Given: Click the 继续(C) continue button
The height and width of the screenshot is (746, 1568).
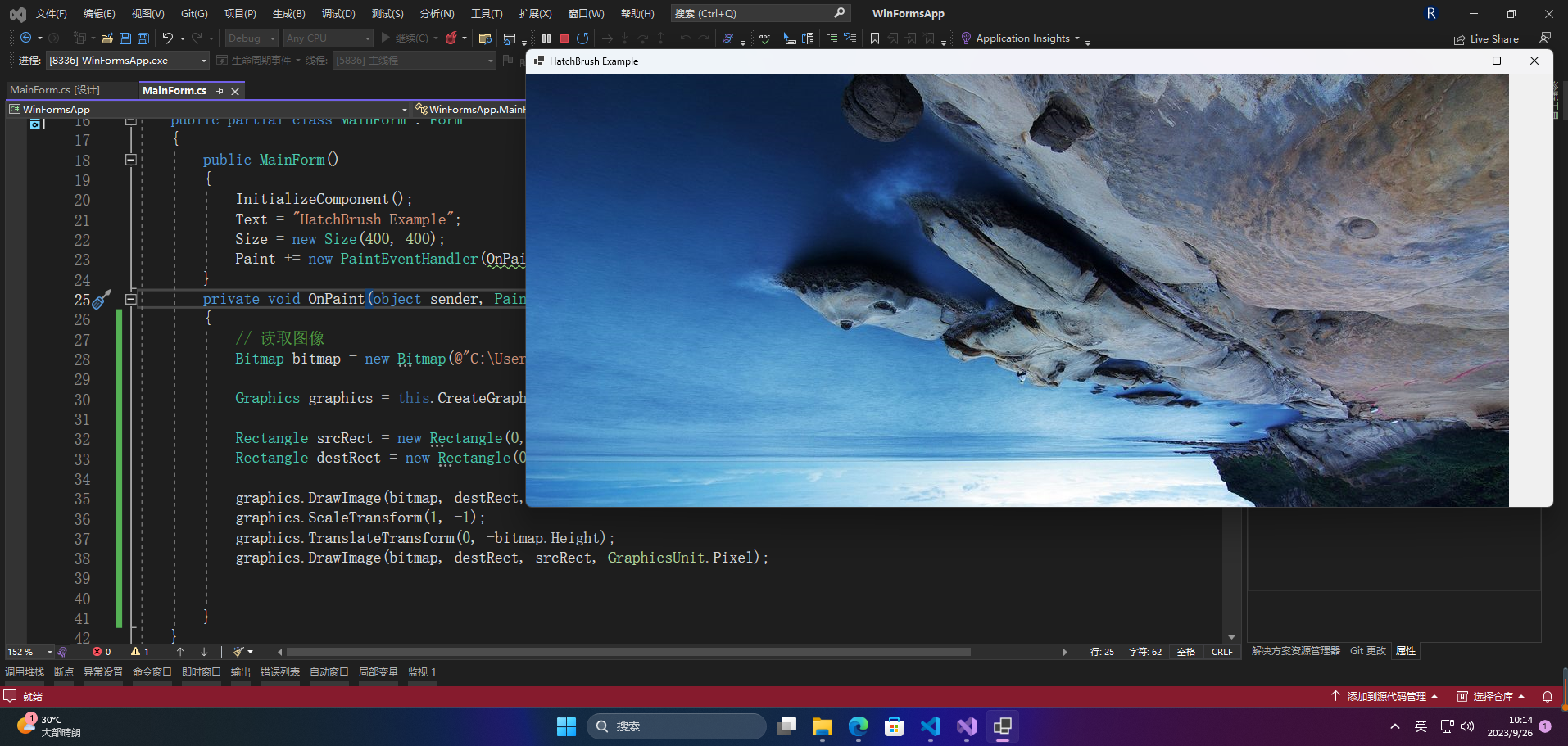Looking at the screenshot, I should 405,38.
